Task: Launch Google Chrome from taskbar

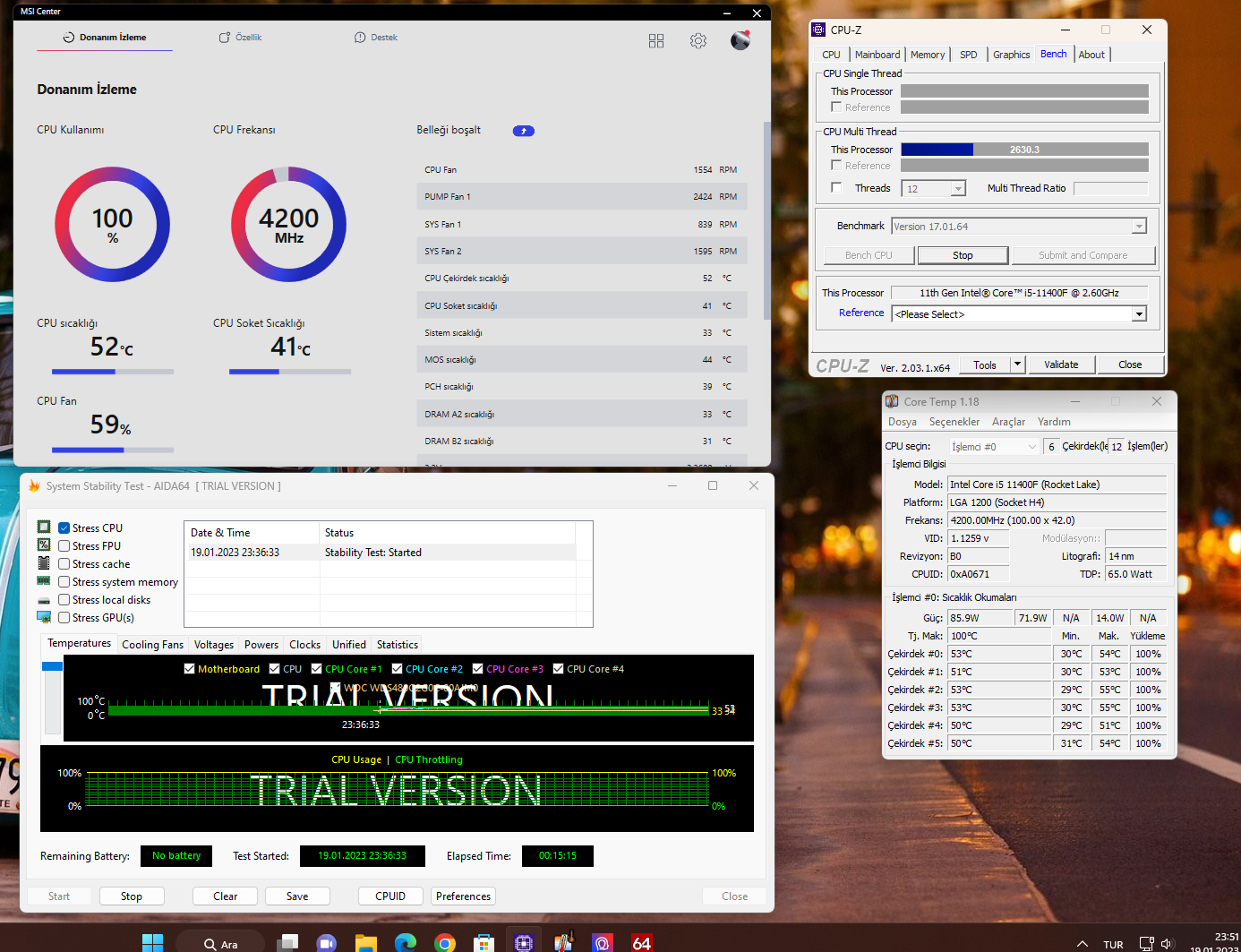Action: tap(445, 943)
